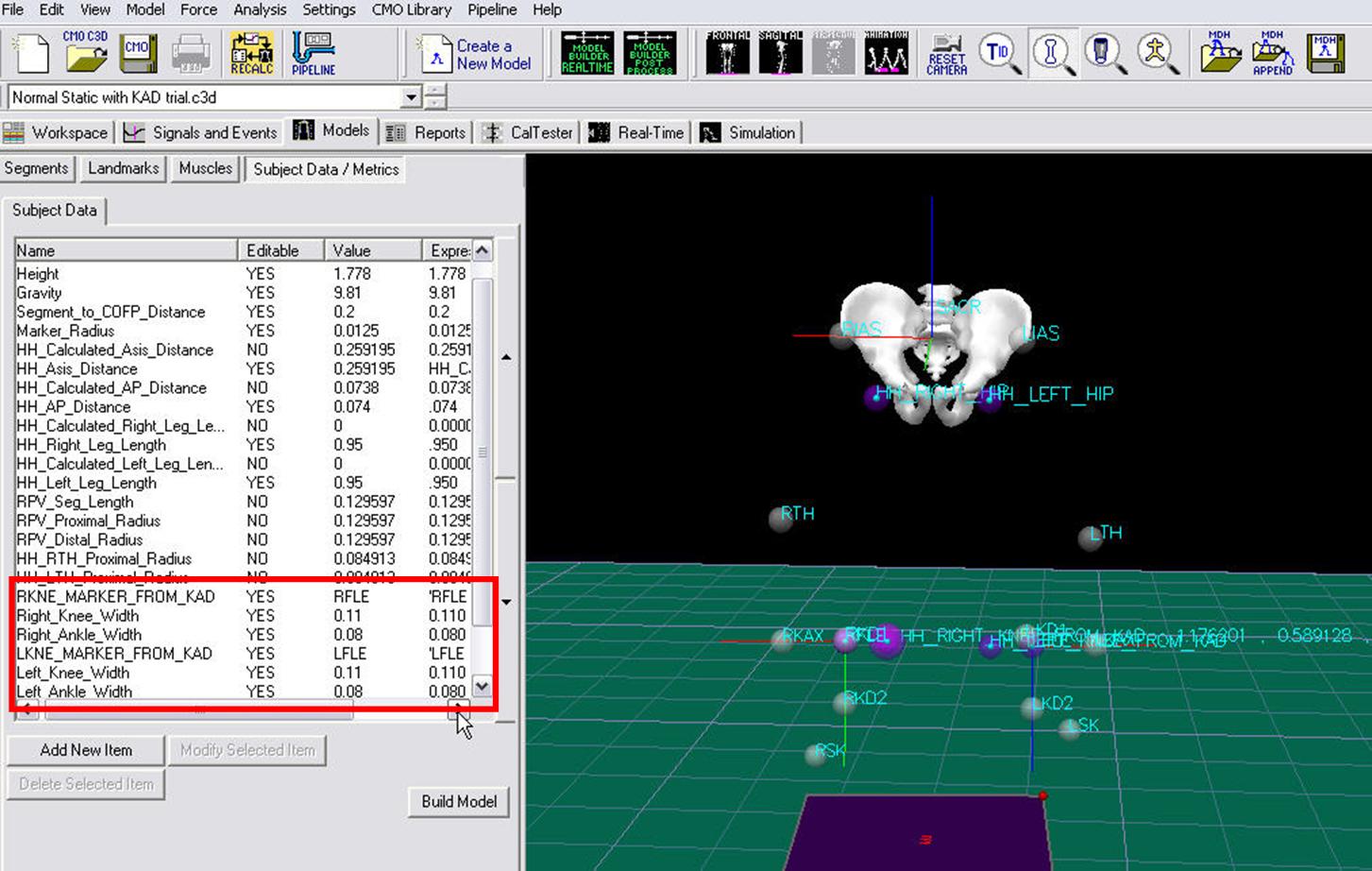
Task: Open the View menu
Action: coord(94,9)
